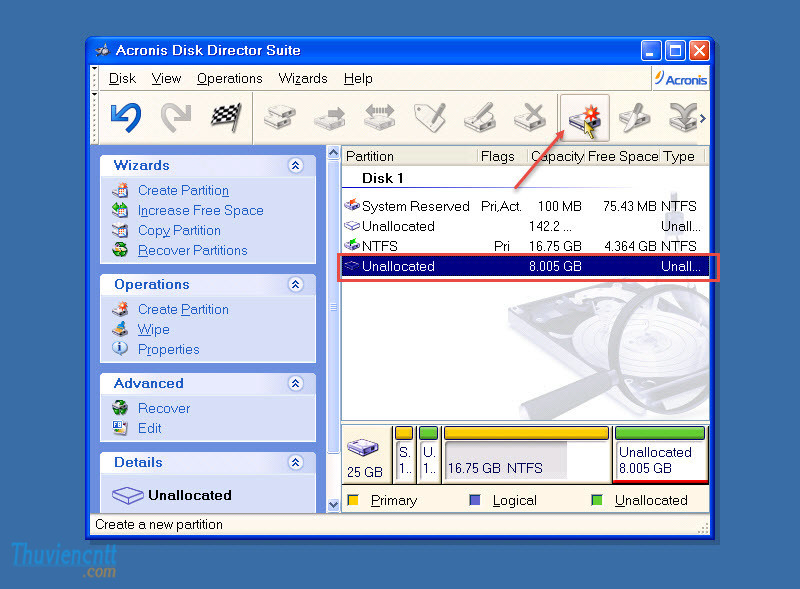Select the System Reserved partition row
Image resolution: width=800 pixels, height=589 pixels.
pyautogui.click(x=525, y=206)
